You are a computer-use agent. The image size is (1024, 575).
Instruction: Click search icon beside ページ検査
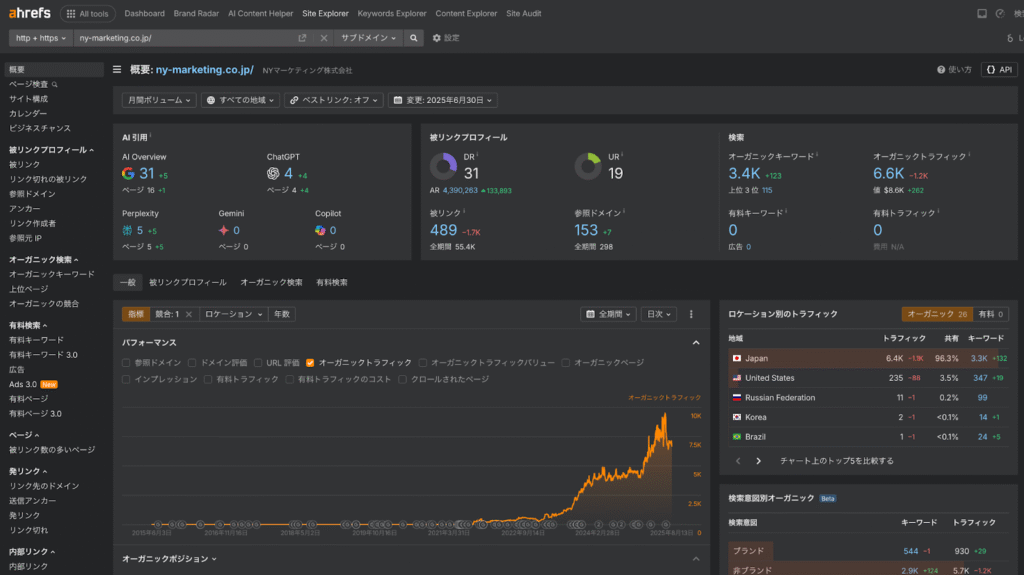click(x=55, y=84)
